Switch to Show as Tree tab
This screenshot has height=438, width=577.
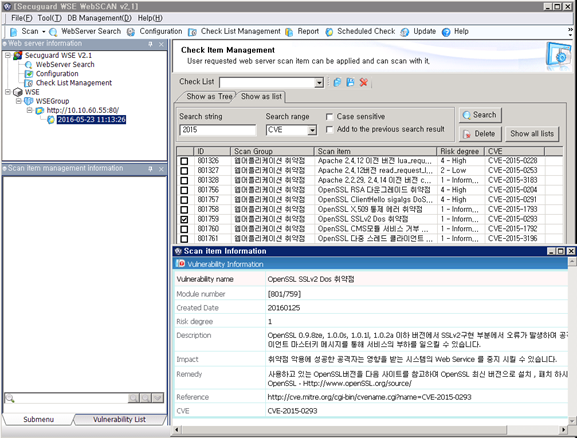point(209,96)
